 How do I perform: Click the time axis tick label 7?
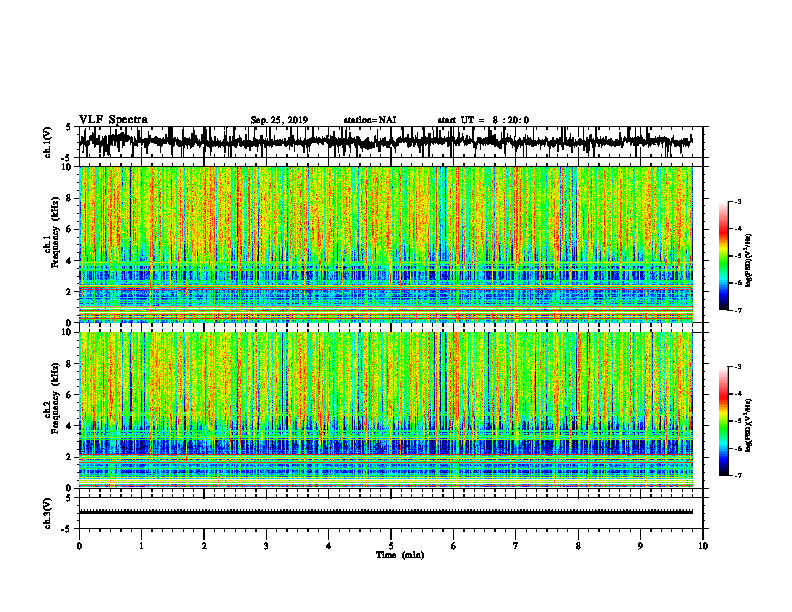[516, 546]
